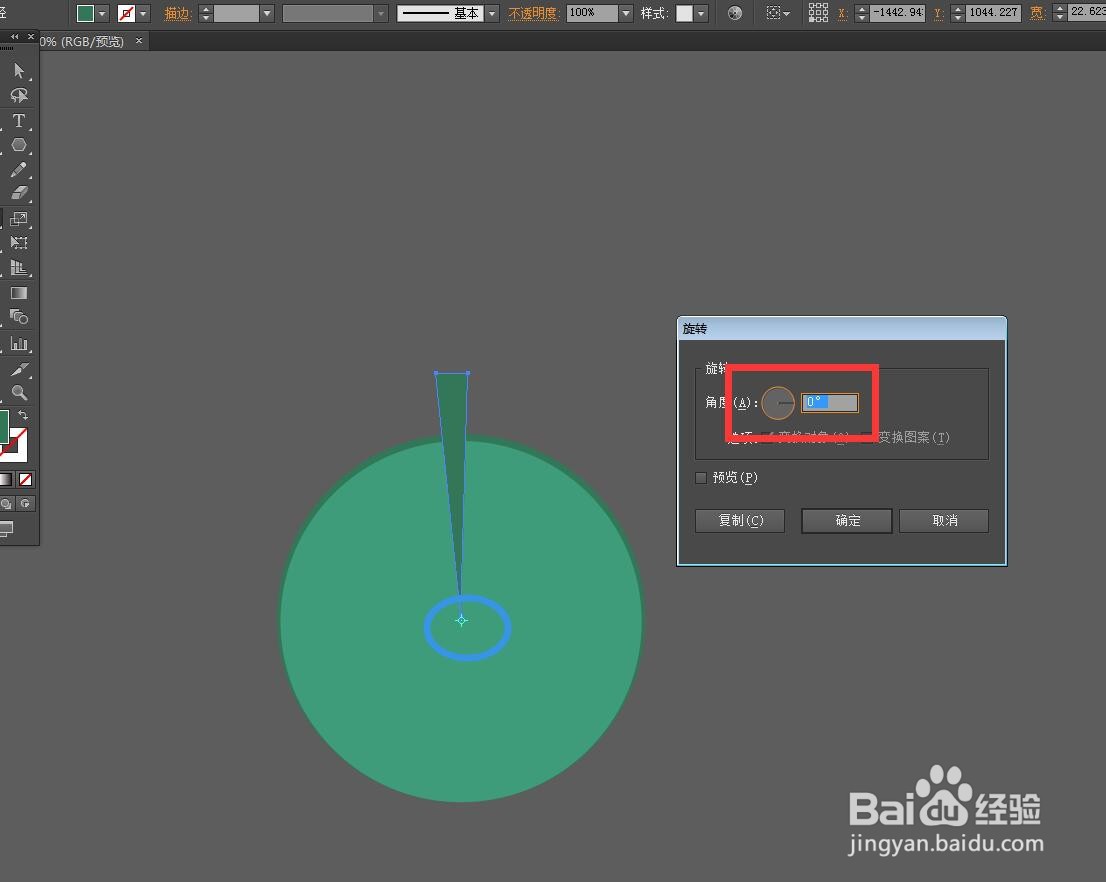Click the green fill swatch in control bar

(x=85, y=13)
